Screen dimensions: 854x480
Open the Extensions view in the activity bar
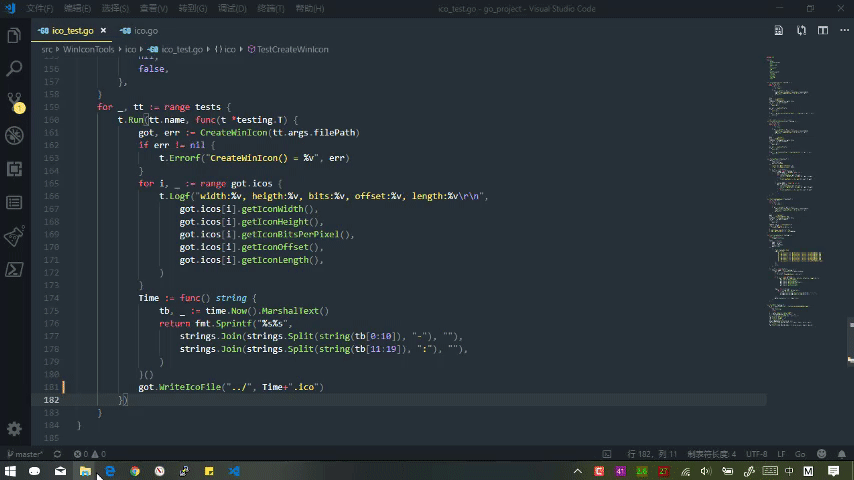click(14, 169)
